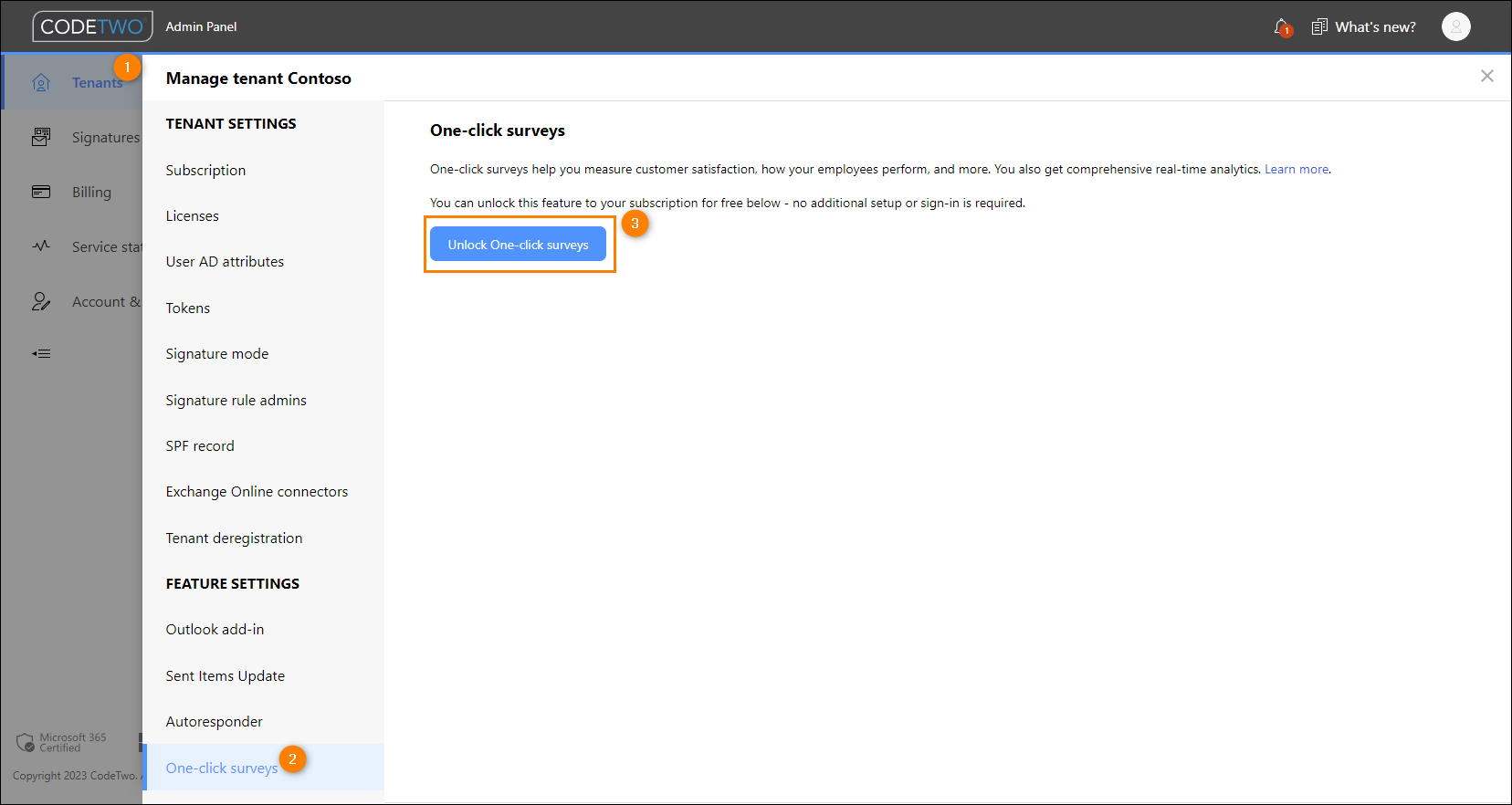Open Signatures in the sidebar
The width and height of the screenshot is (1512, 805).
[106, 137]
